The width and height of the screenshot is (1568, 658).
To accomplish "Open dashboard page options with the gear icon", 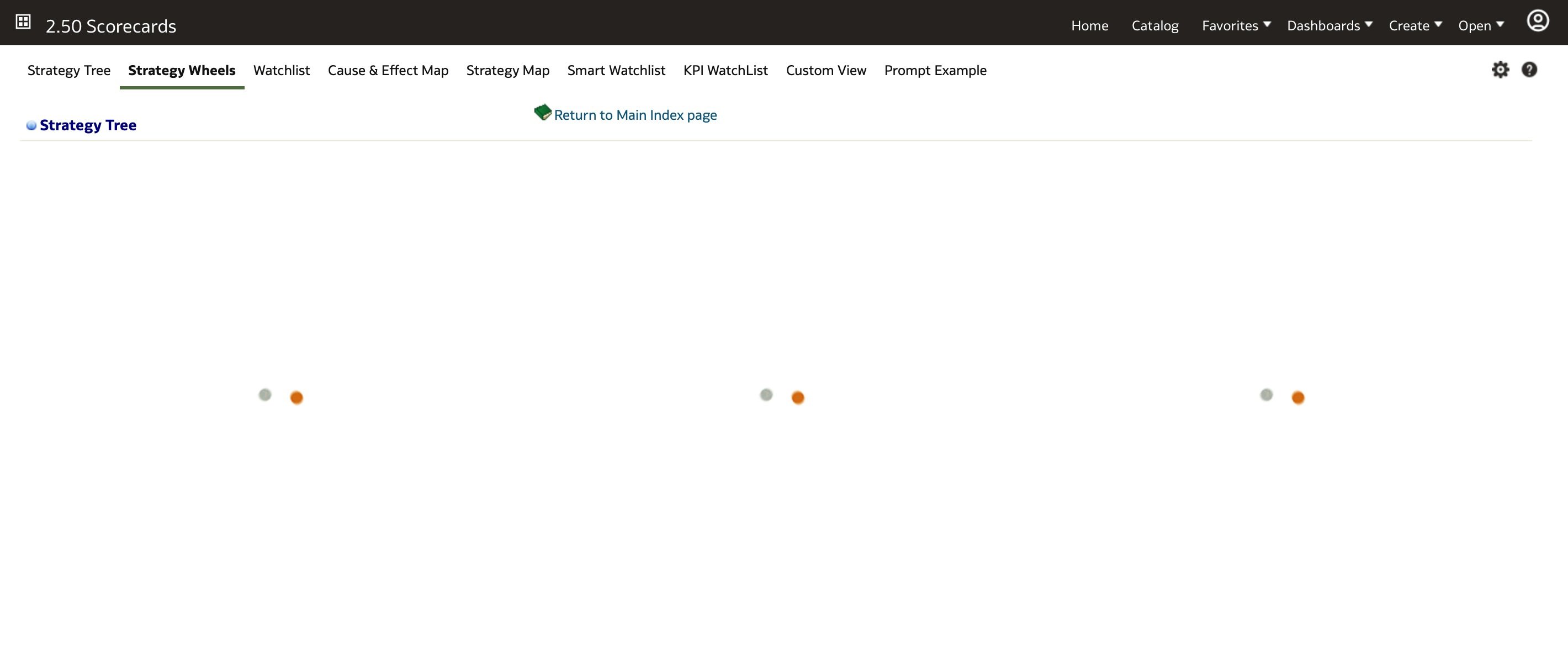I will (1501, 70).
